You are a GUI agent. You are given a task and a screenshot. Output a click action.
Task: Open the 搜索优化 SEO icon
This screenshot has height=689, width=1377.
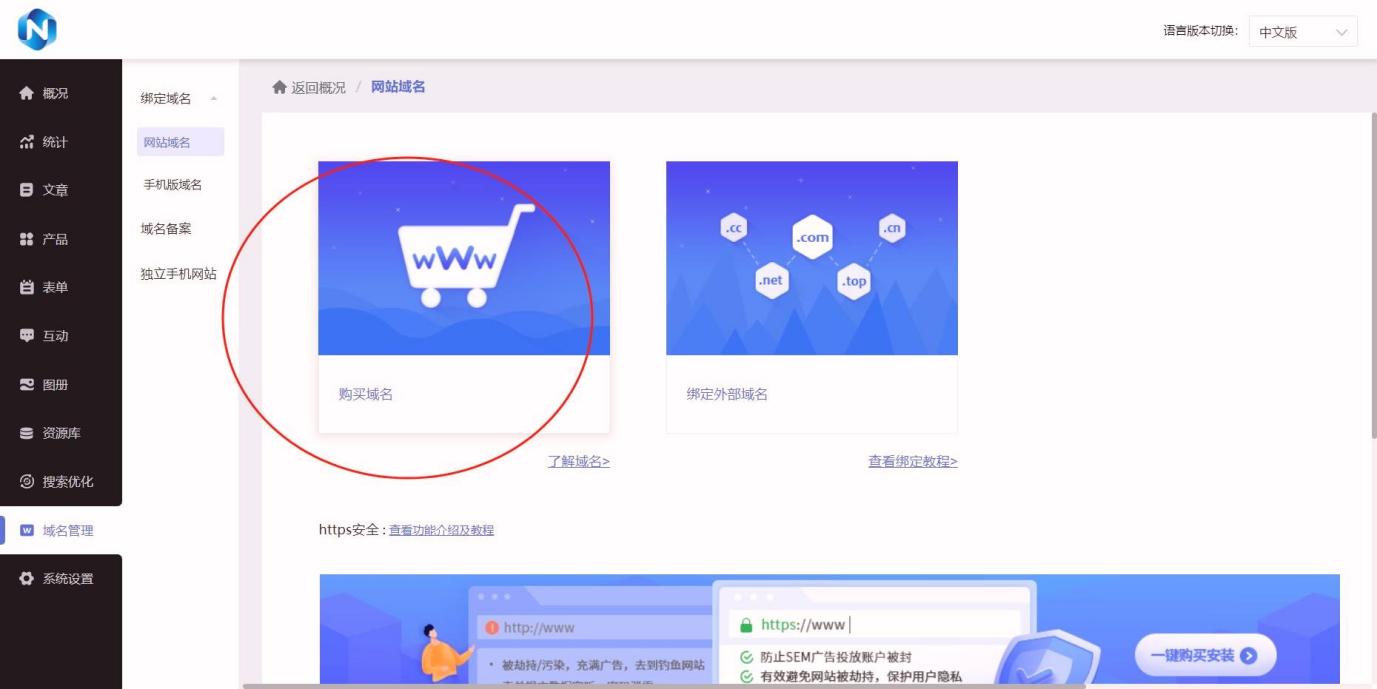[x=27, y=482]
